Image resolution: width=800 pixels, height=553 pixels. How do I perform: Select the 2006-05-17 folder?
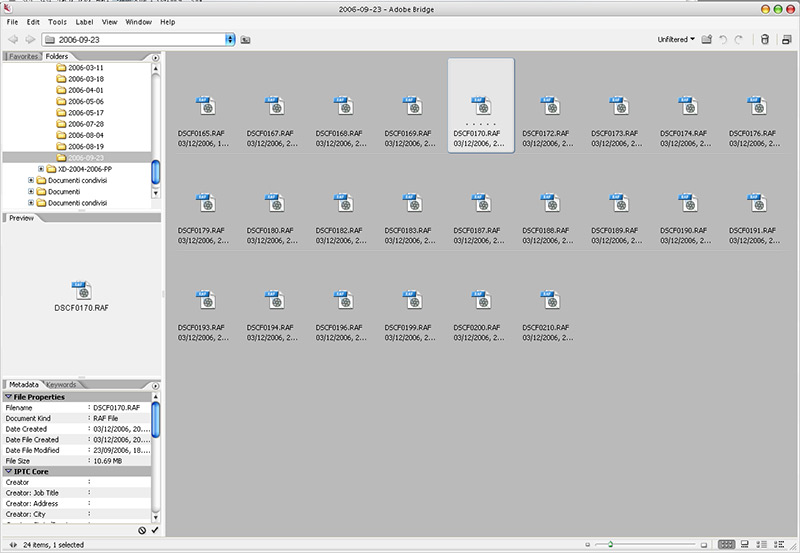pos(86,113)
